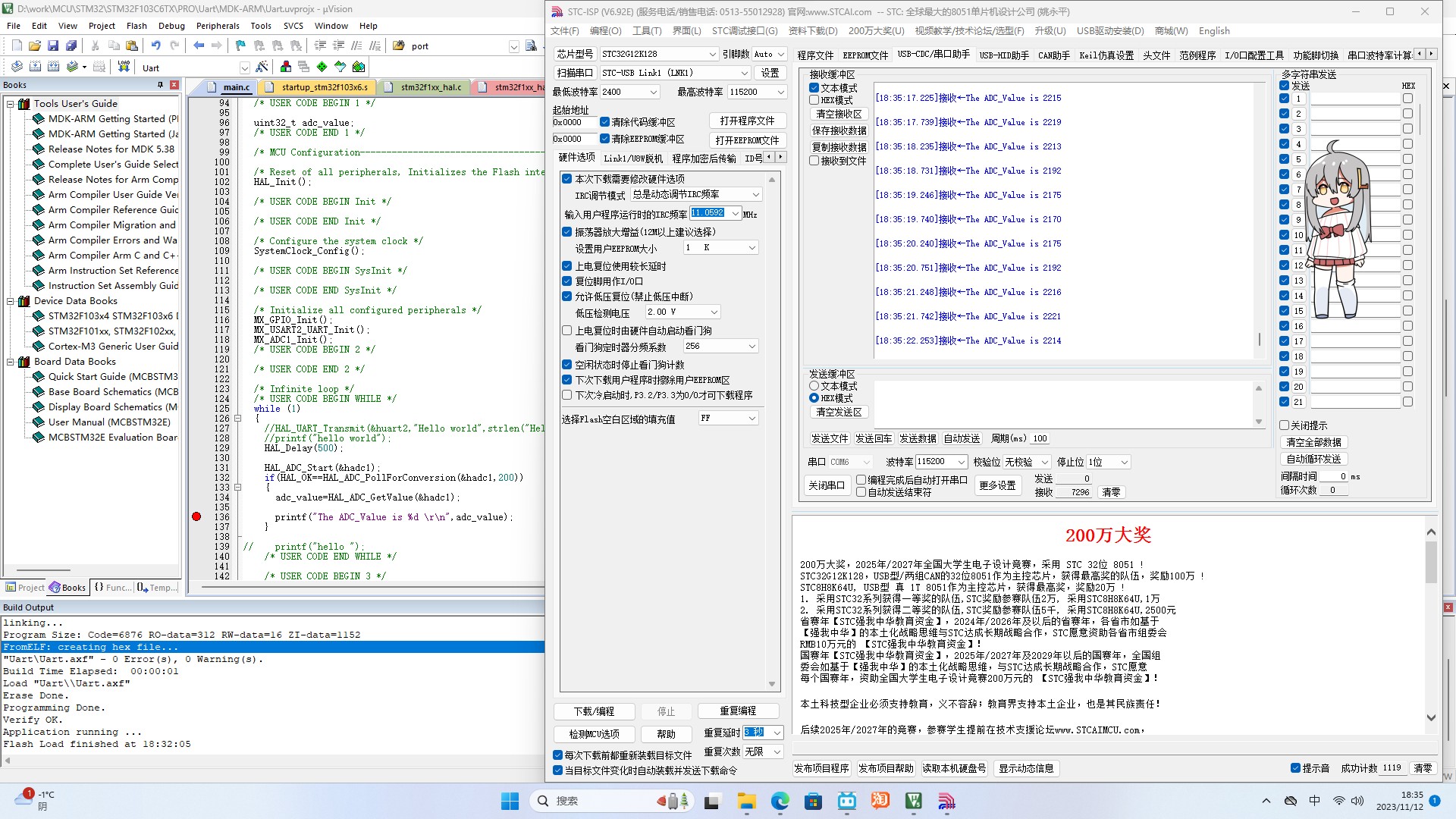Screen dimensions: 1456x819
Task: Switch to startup_stm32f103x6.s tab
Action: 318,87
